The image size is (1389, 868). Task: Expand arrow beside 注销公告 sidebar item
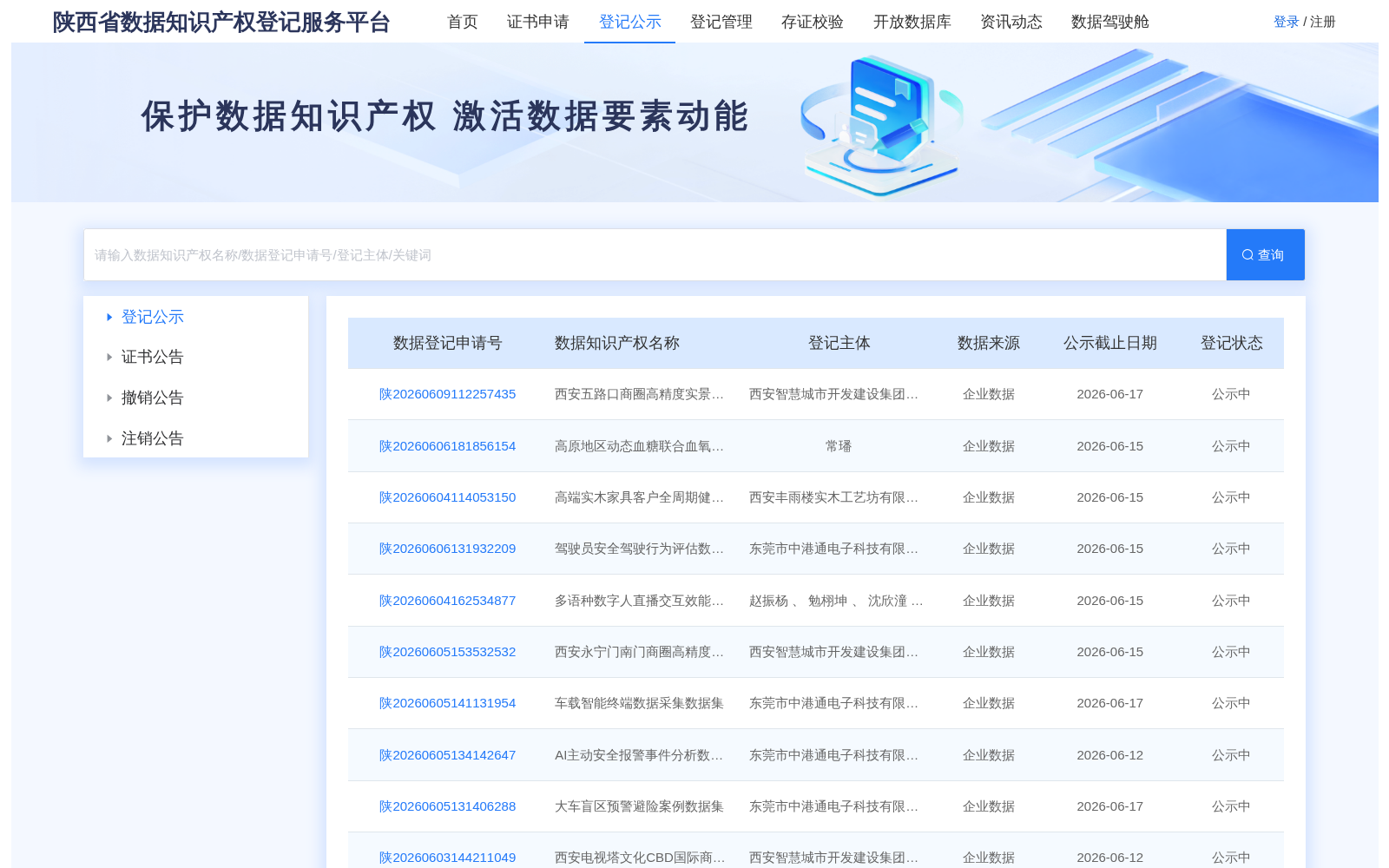[109, 438]
